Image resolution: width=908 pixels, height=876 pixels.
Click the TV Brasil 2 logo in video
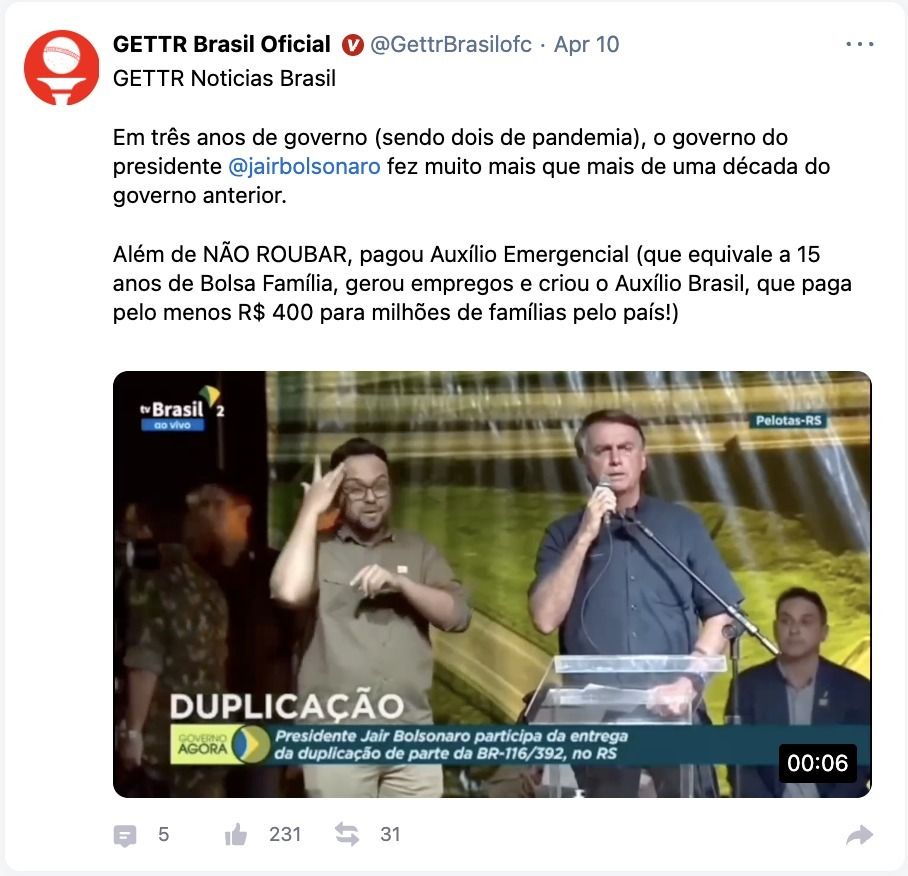[181, 409]
